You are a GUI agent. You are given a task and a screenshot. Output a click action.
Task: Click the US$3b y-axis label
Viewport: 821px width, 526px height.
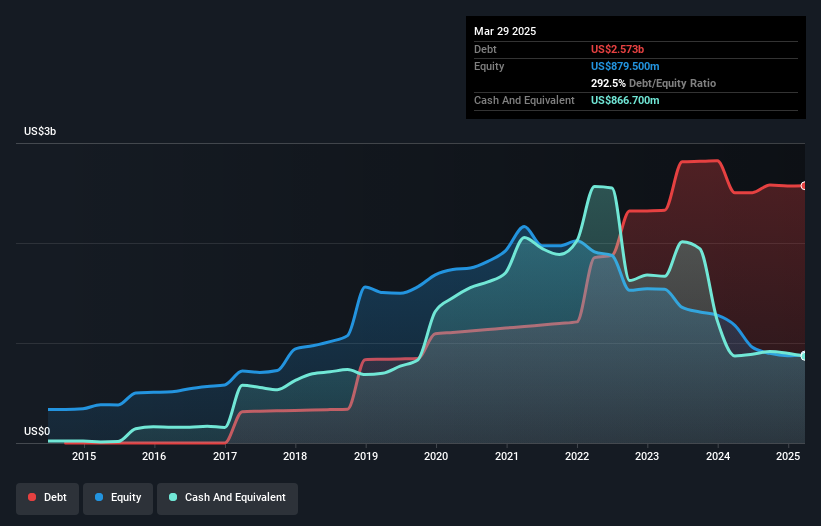click(40, 131)
